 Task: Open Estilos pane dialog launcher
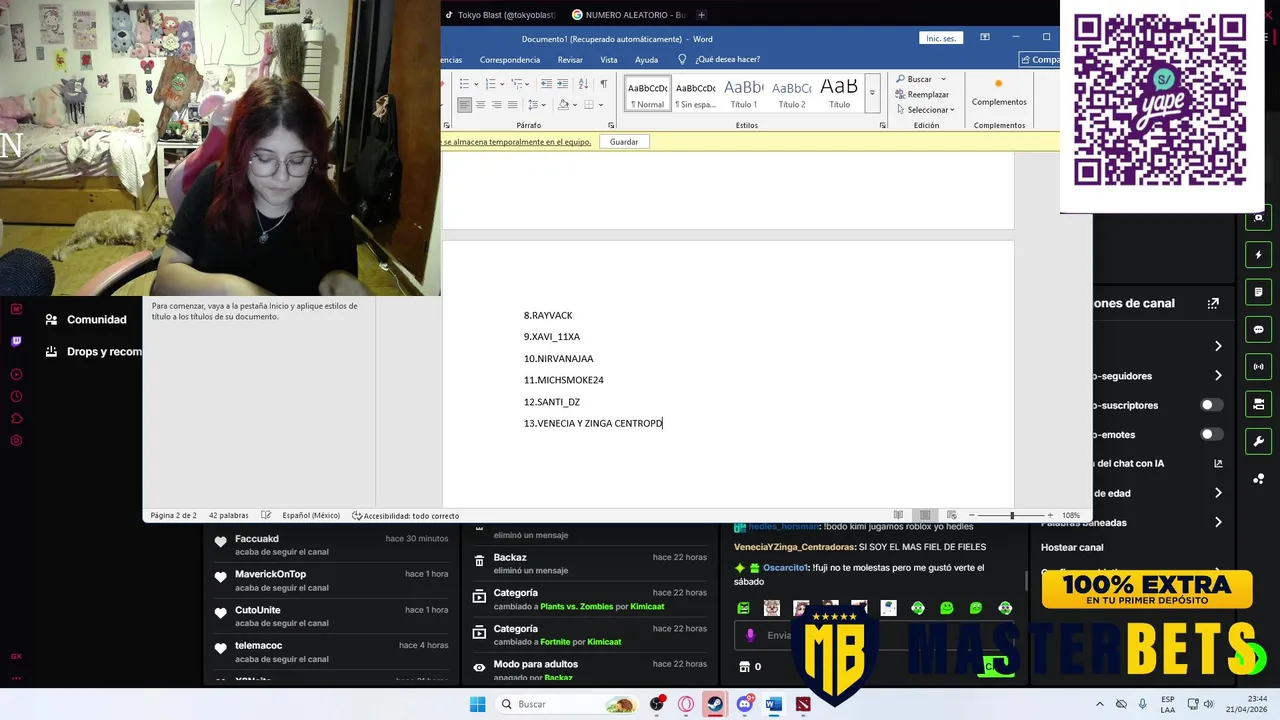tap(882, 125)
